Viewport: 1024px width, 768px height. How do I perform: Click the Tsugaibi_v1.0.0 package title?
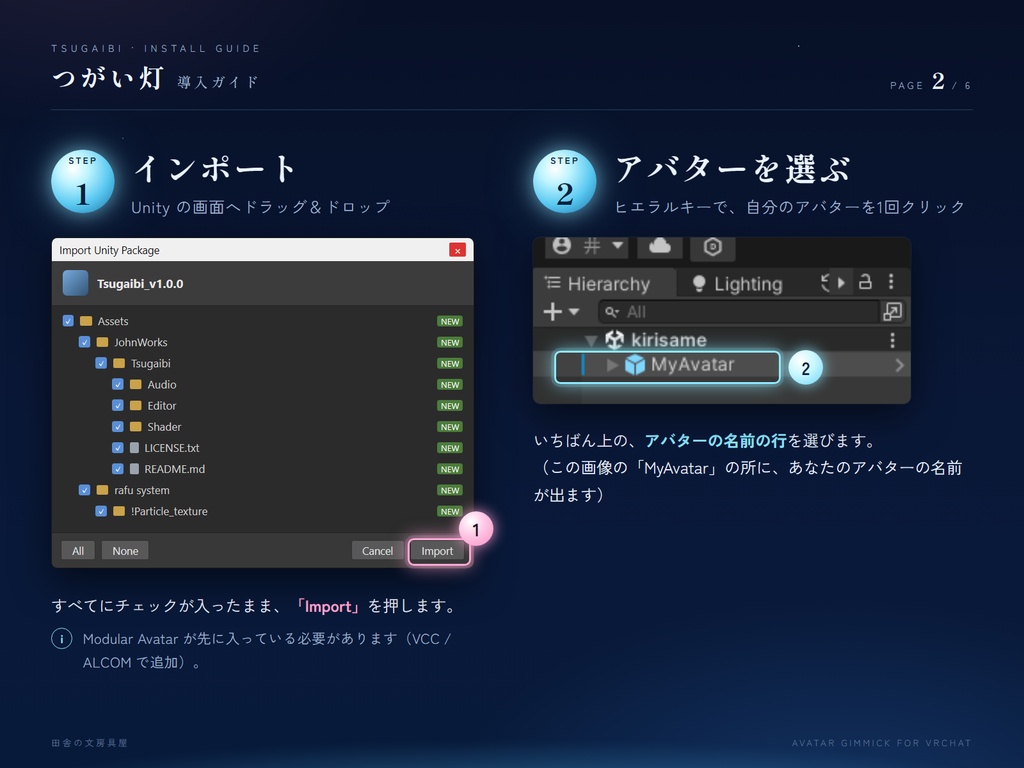(x=140, y=283)
